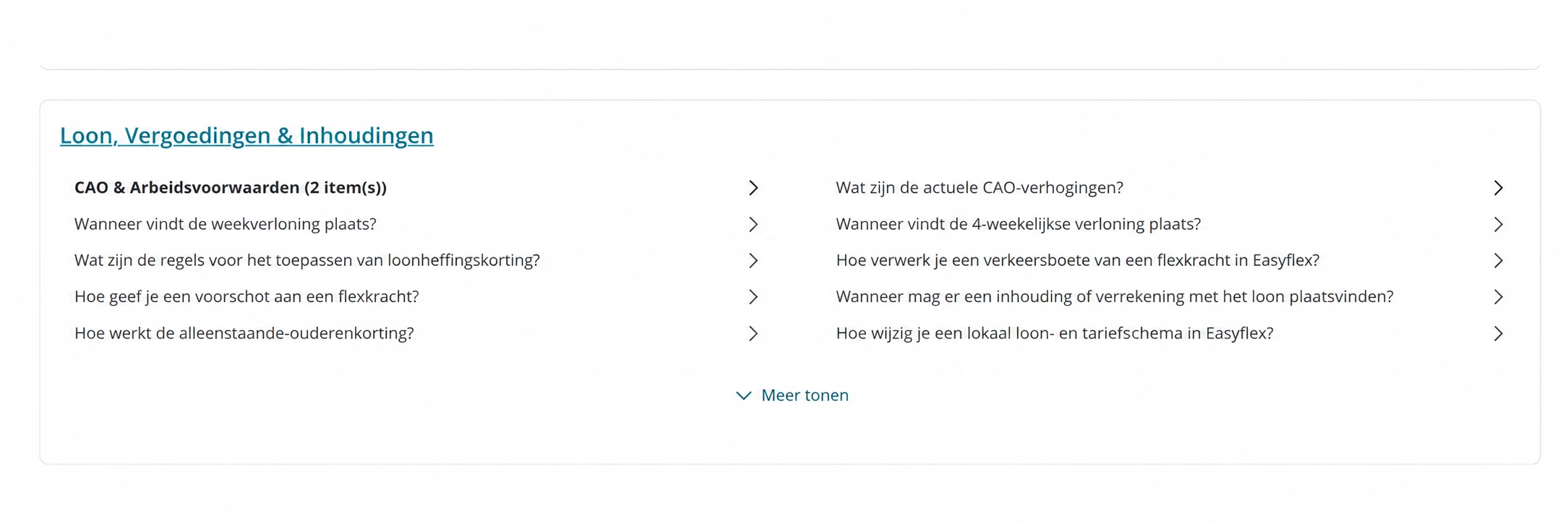
Task: Click chevron beside inhouding of verrekening question
Action: [x=1499, y=297]
